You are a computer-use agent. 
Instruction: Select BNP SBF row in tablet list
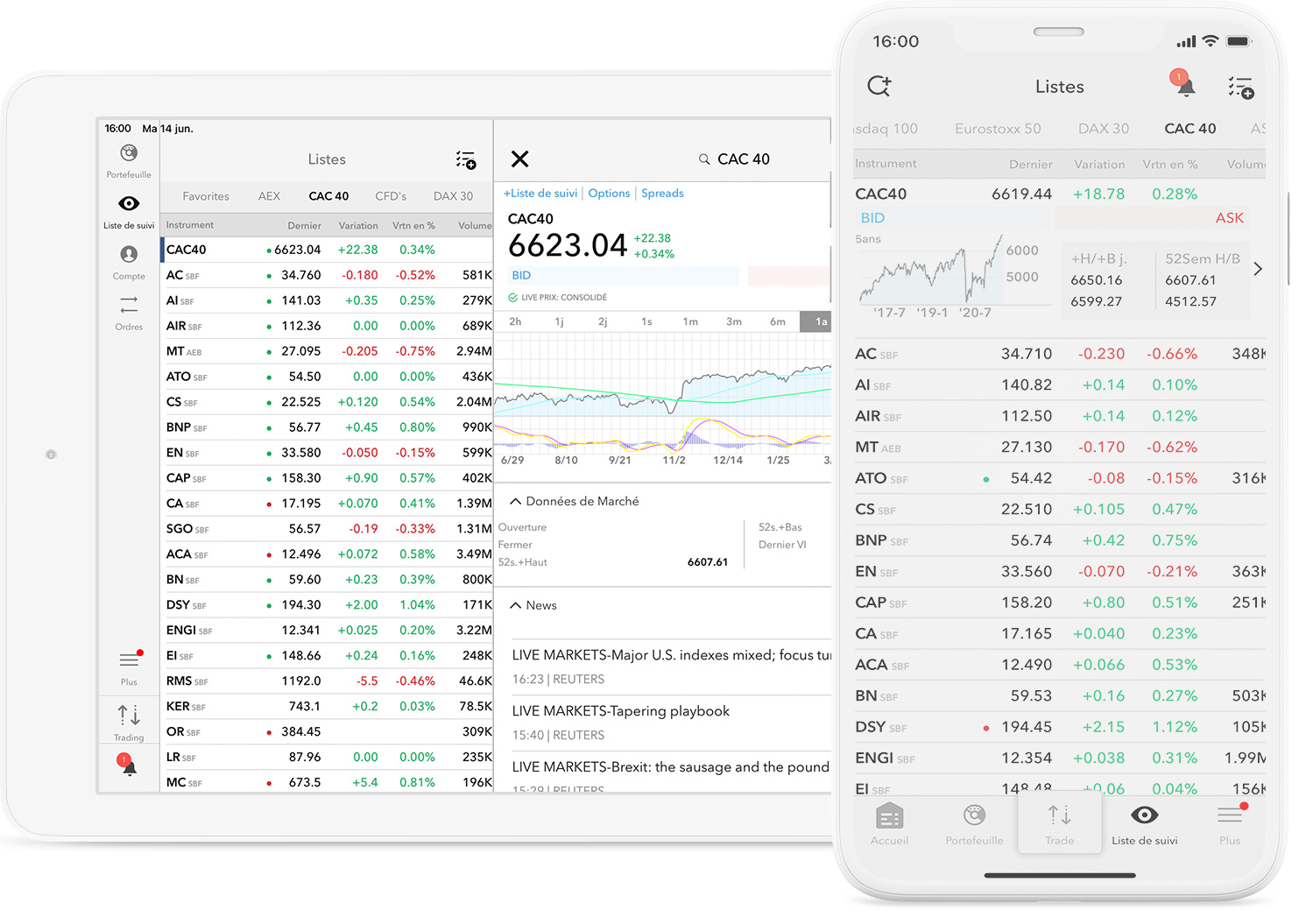[328, 427]
